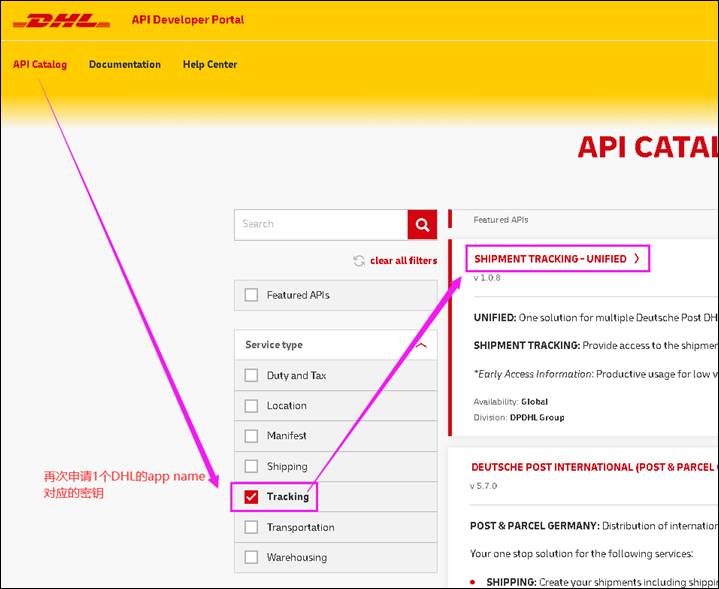Enable the Warehousing checkbox

pyautogui.click(x=251, y=557)
